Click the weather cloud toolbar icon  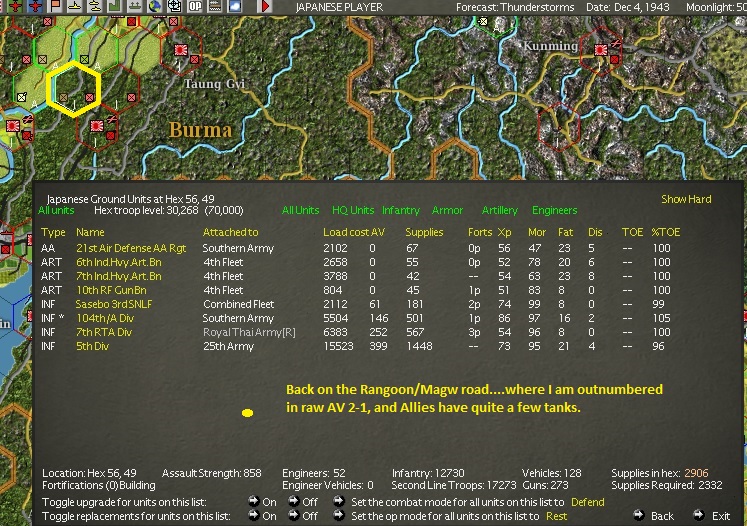click(x=235, y=6)
